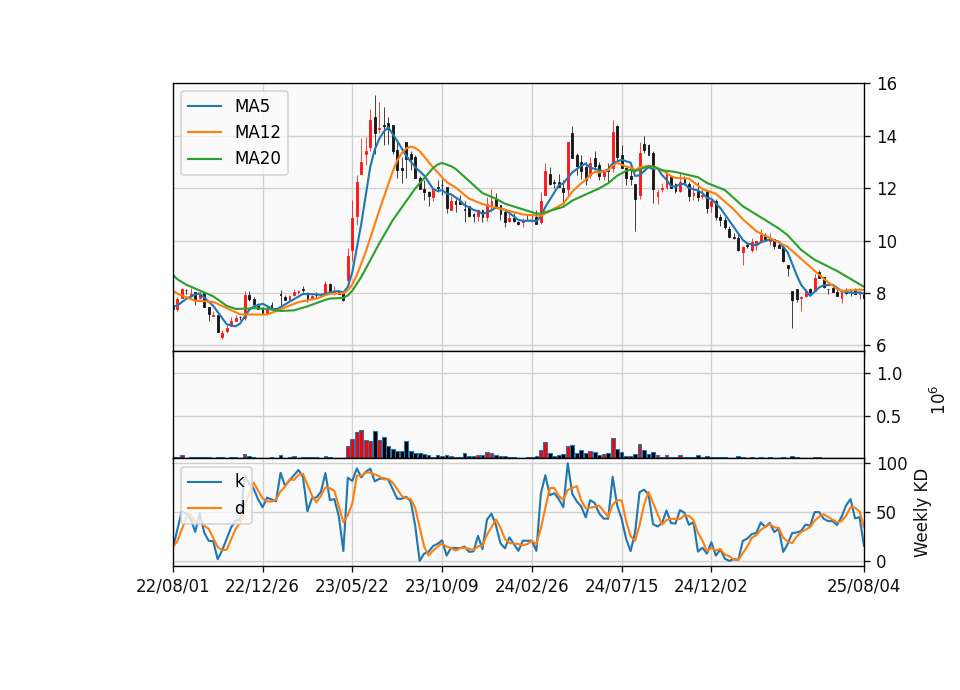Image resolution: width=960 pixels, height=690 pixels.
Task: Select the MA12 legend label
Action: pos(257,132)
